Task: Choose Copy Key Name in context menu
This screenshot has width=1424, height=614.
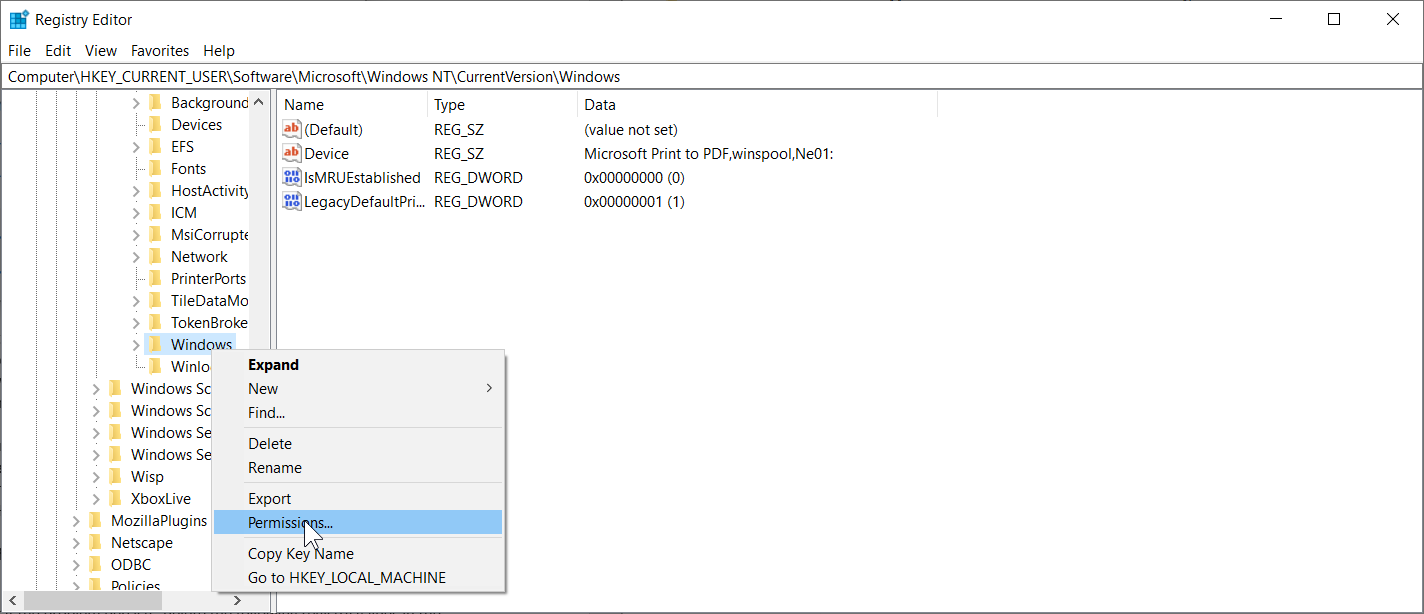Action: click(358, 554)
